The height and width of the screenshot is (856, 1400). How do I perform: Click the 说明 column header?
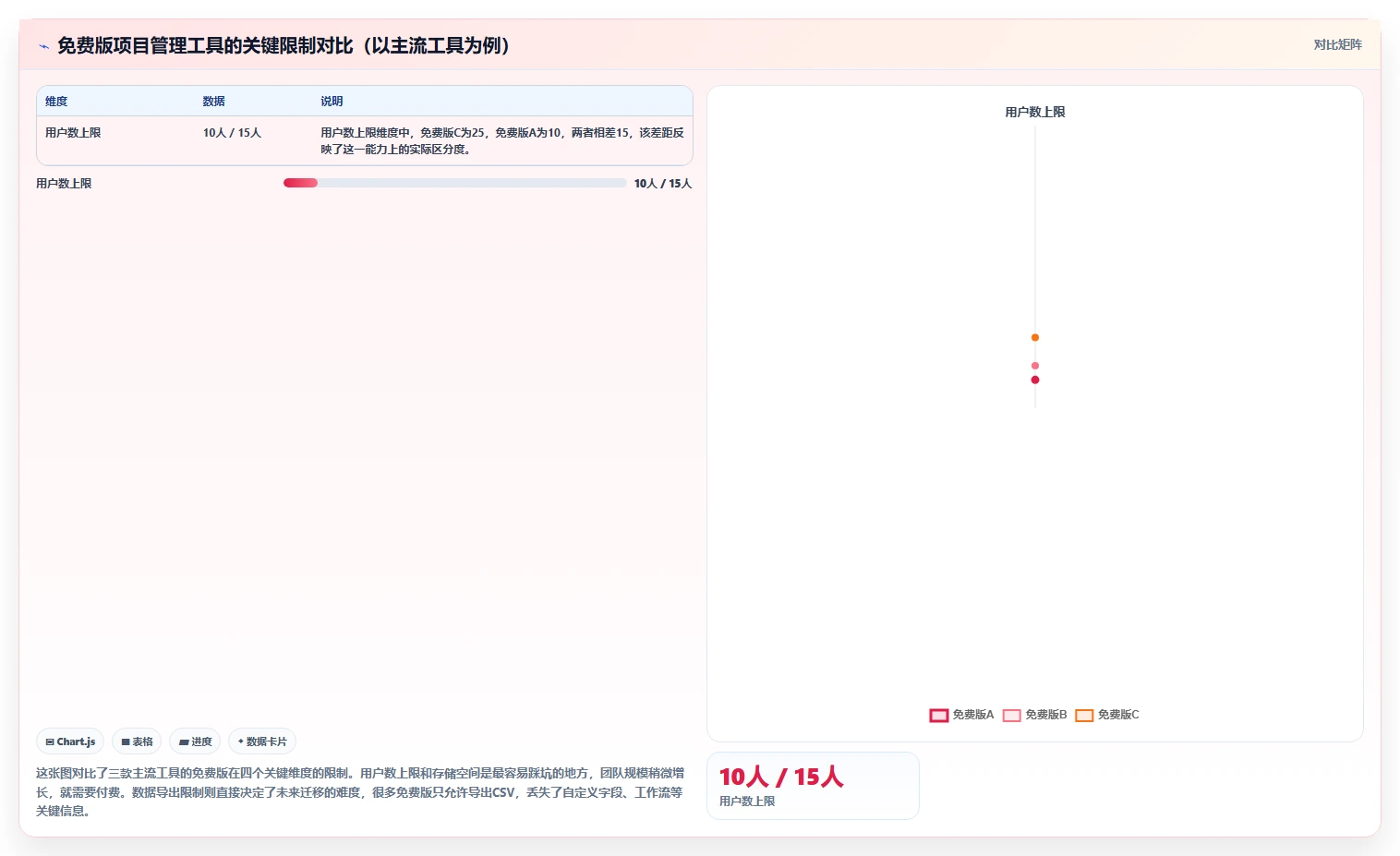click(x=332, y=102)
